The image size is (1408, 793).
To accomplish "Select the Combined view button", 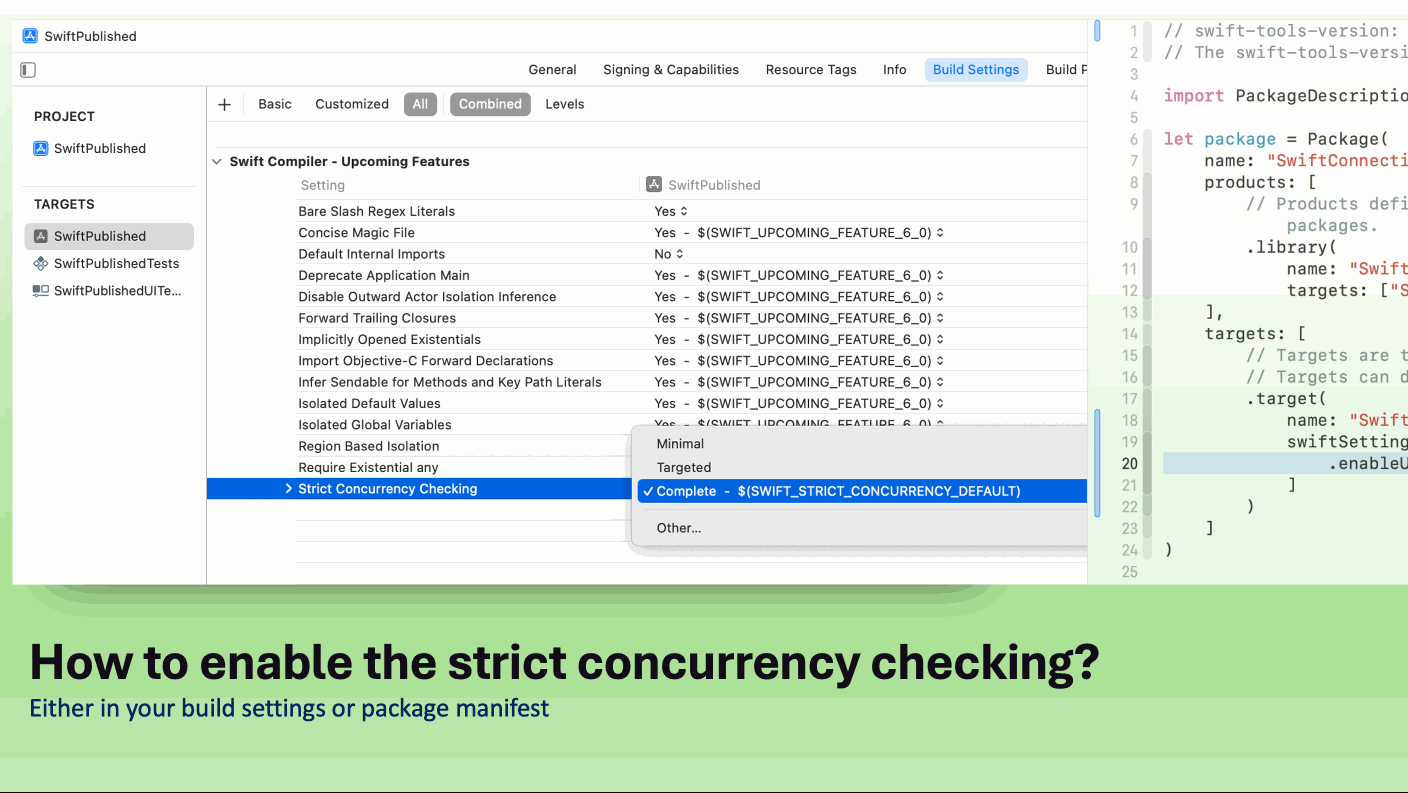I will pos(490,104).
